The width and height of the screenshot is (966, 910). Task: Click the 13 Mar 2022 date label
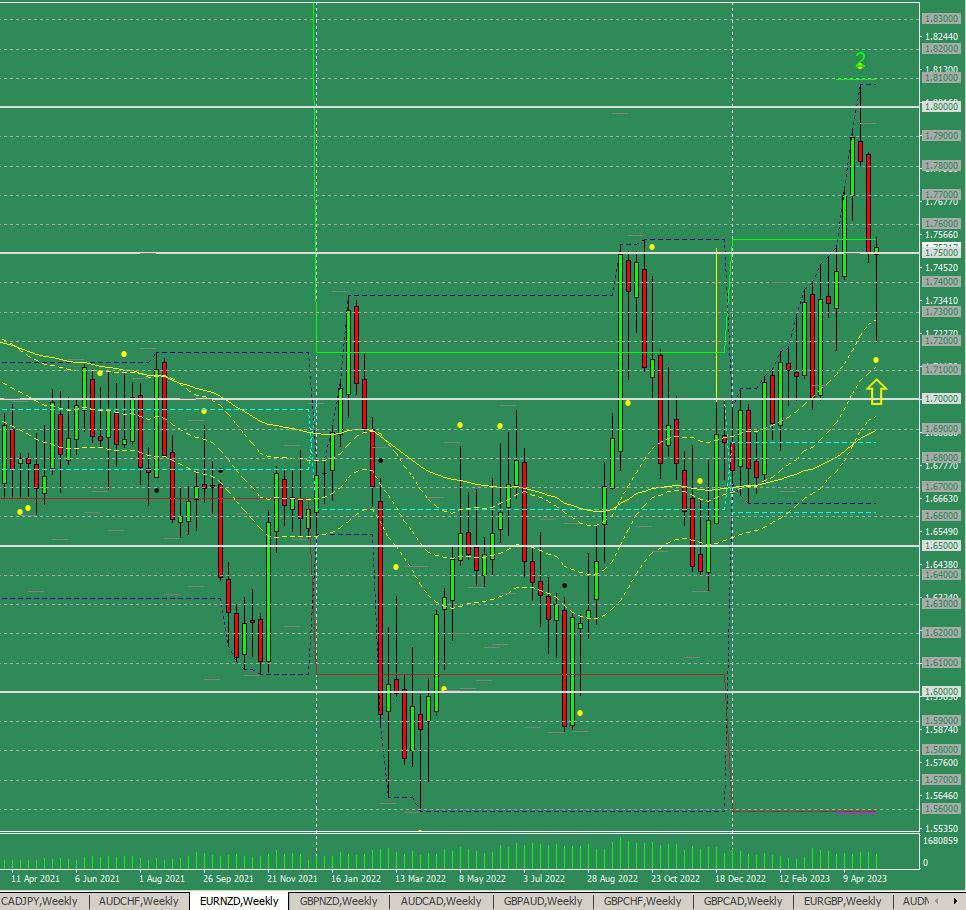tap(420, 879)
